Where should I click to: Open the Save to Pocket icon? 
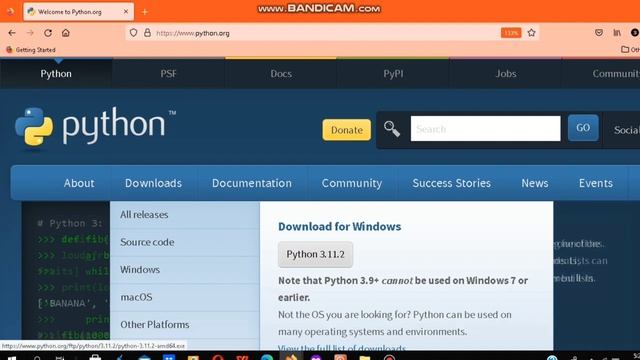[x=599, y=33]
